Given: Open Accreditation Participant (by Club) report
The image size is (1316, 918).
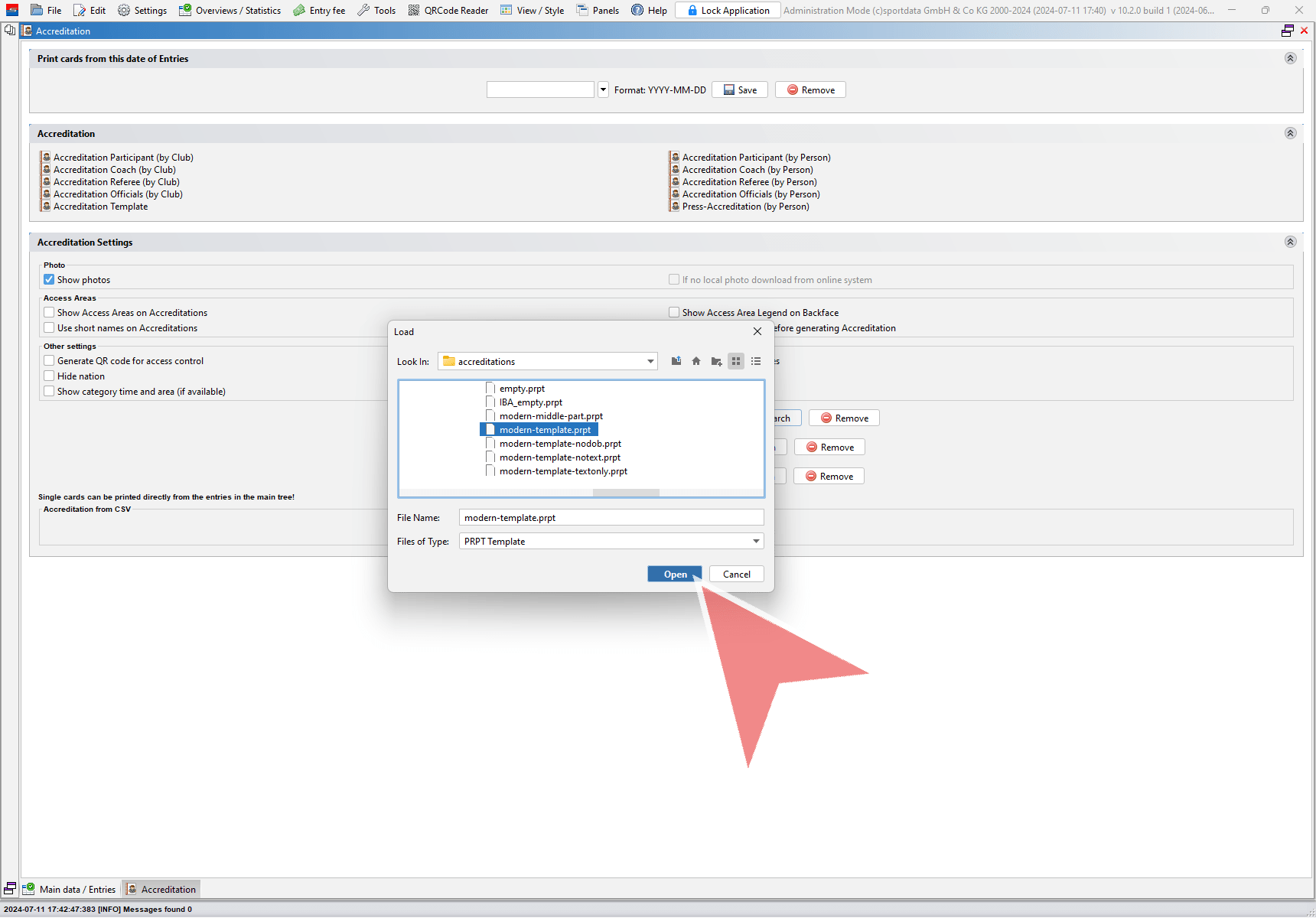Looking at the screenshot, I should pyautogui.click(x=122, y=158).
